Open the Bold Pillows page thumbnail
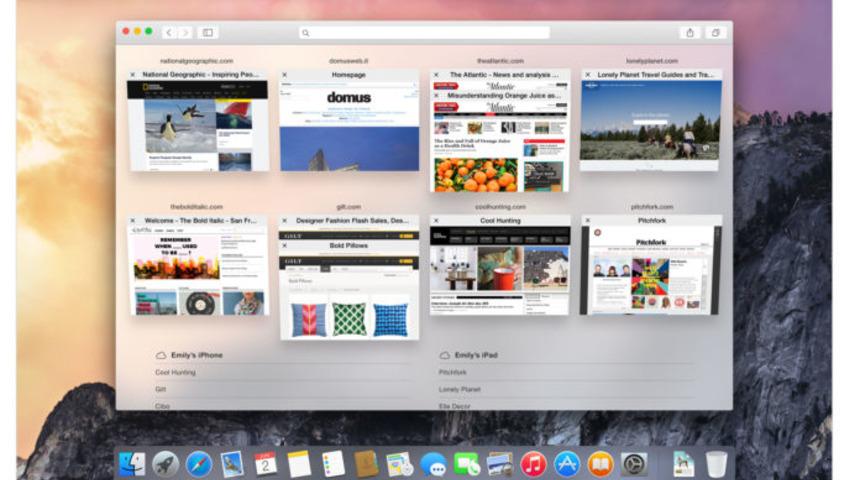 click(349, 296)
